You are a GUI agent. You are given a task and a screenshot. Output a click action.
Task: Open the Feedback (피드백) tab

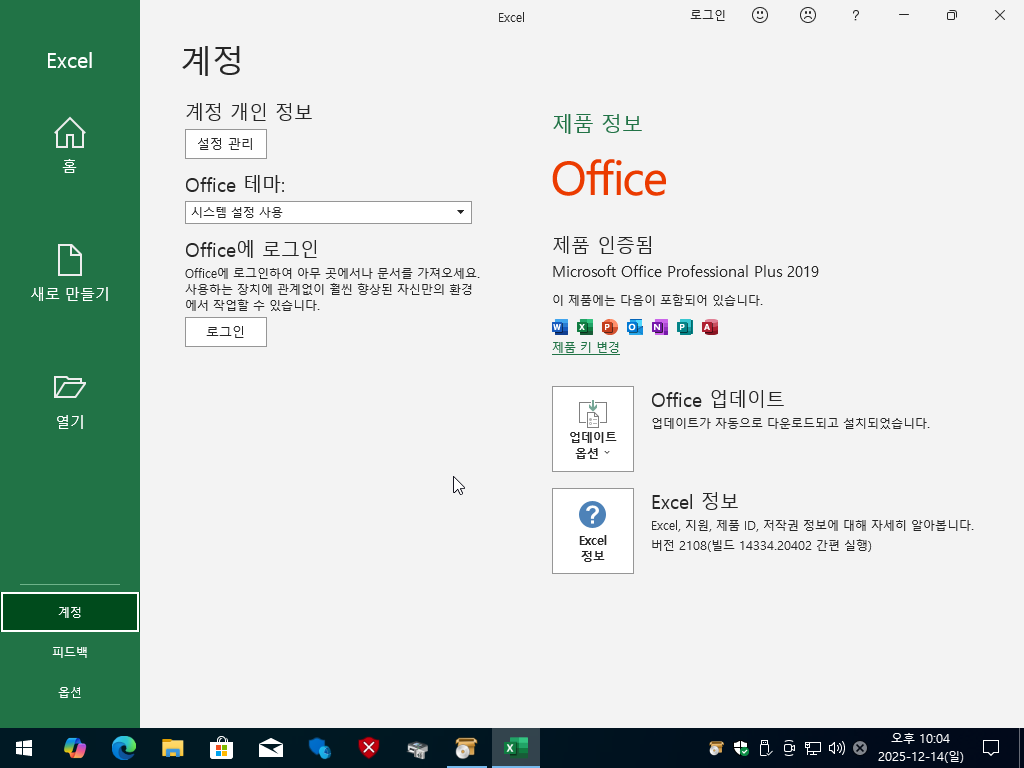click(69, 652)
